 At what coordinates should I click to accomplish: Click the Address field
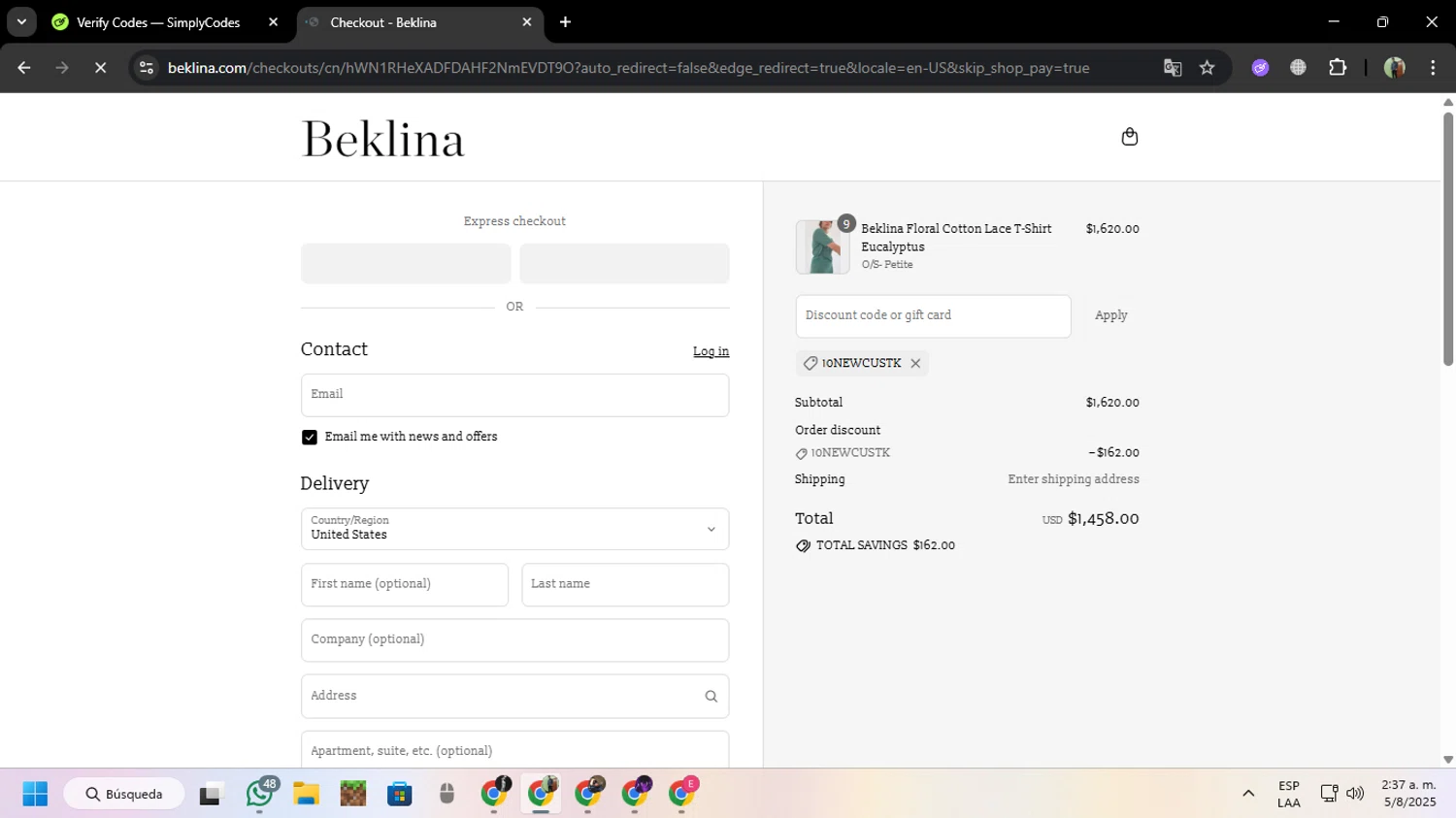514,697
